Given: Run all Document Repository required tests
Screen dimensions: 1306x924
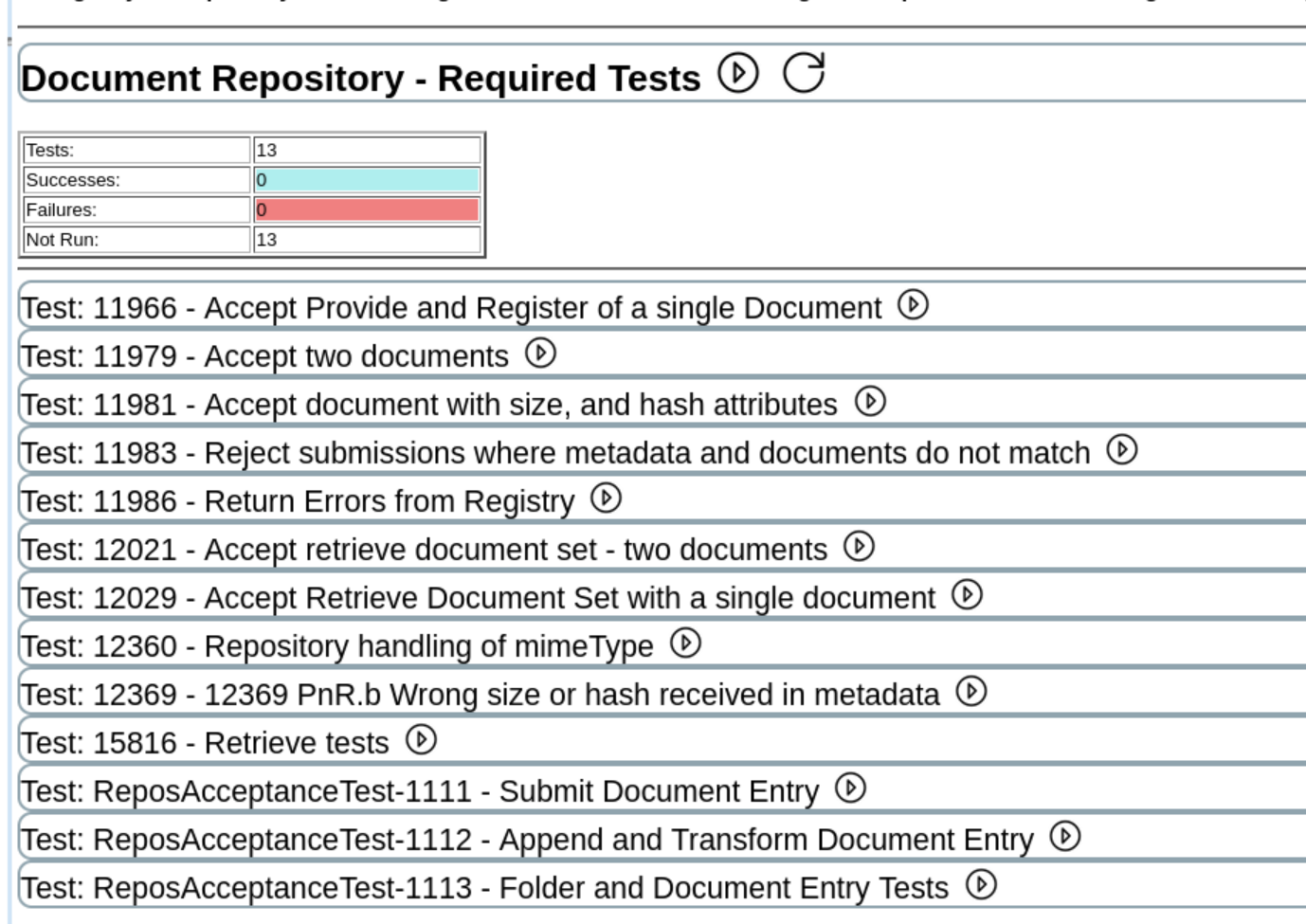Looking at the screenshot, I should 737,73.
